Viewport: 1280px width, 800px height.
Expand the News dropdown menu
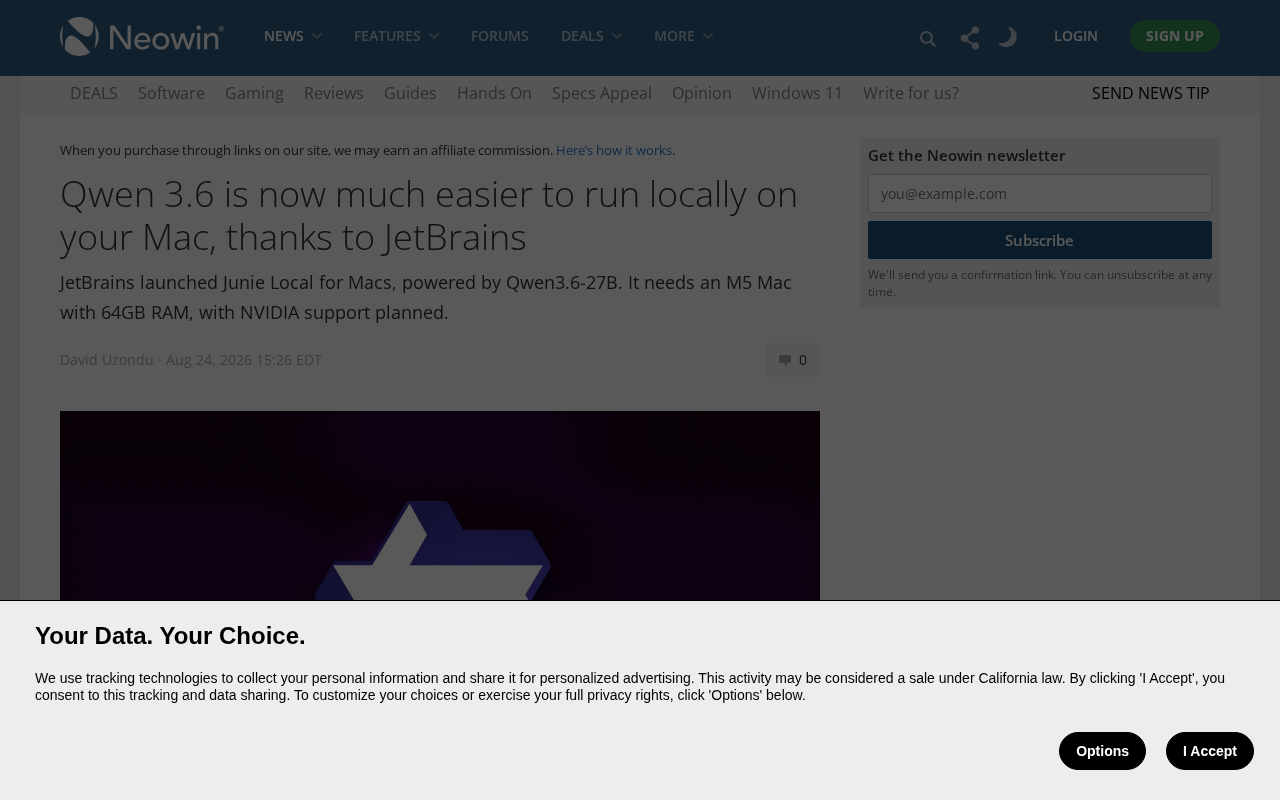[293, 36]
